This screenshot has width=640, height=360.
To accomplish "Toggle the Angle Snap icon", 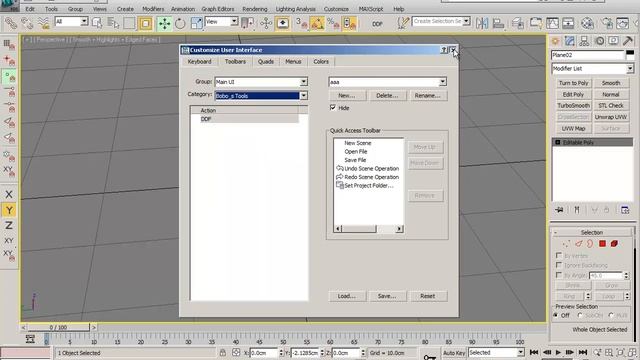I will coord(317,23).
